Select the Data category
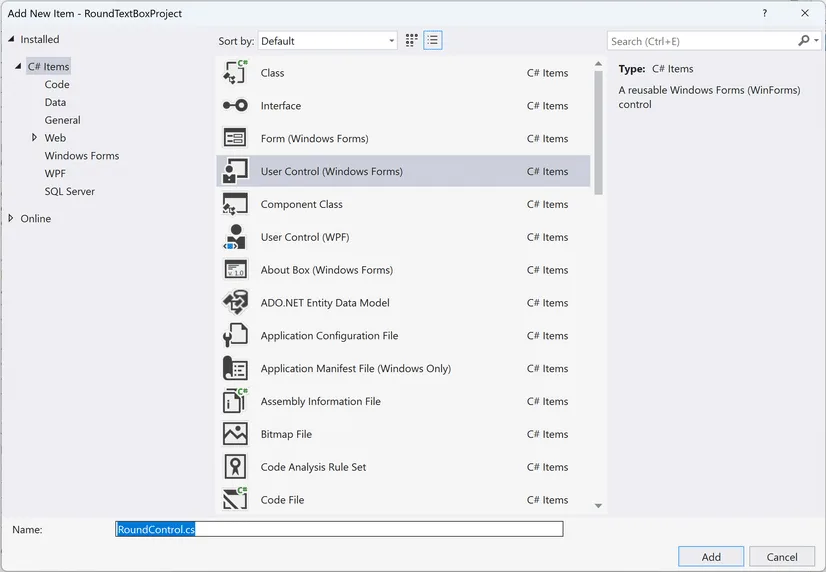The width and height of the screenshot is (826, 572). pyautogui.click(x=55, y=102)
